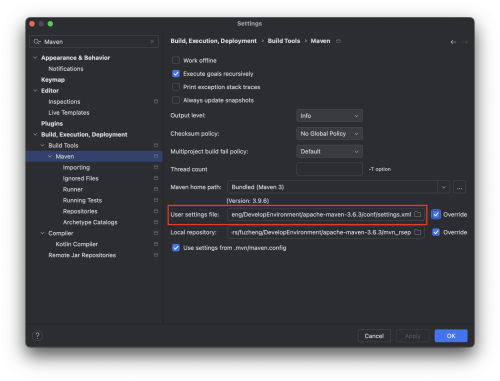Select Repositories in the settings tree

pyautogui.click(x=80, y=211)
